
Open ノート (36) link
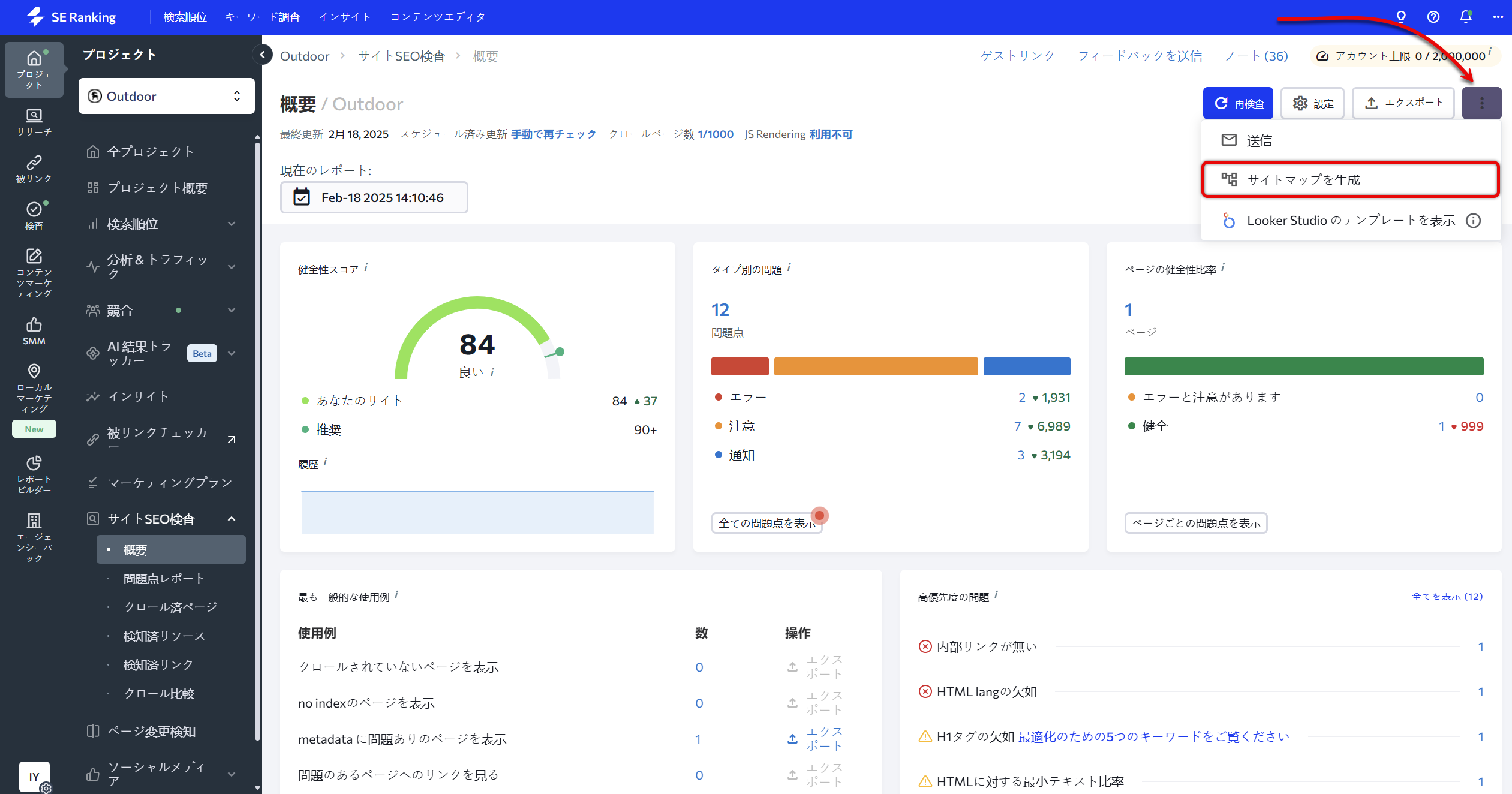coord(1256,56)
